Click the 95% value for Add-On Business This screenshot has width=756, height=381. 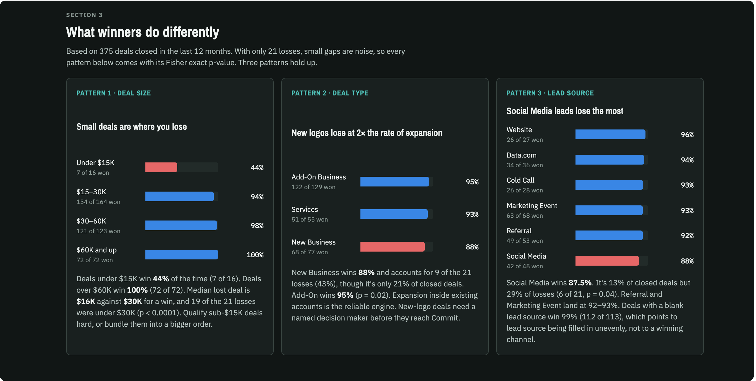tap(472, 181)
